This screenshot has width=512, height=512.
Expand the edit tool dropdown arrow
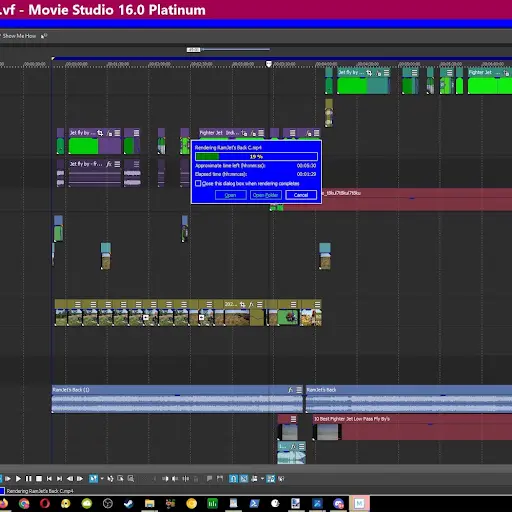(102, 479)
